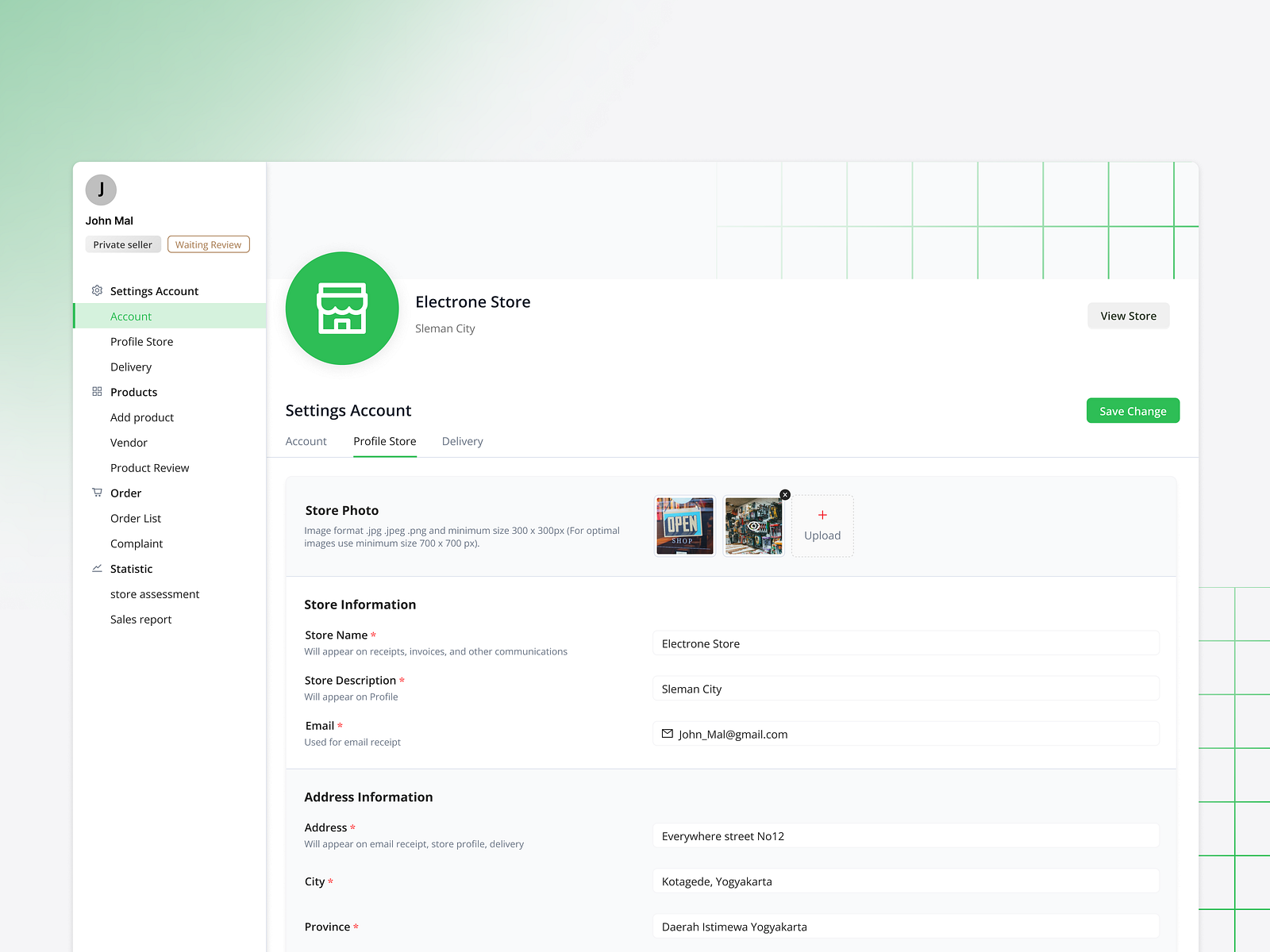Click the Order cart icon
The height and width of the screenshot is (952, 1270).
pyautogui.click(x=97, y=493)
